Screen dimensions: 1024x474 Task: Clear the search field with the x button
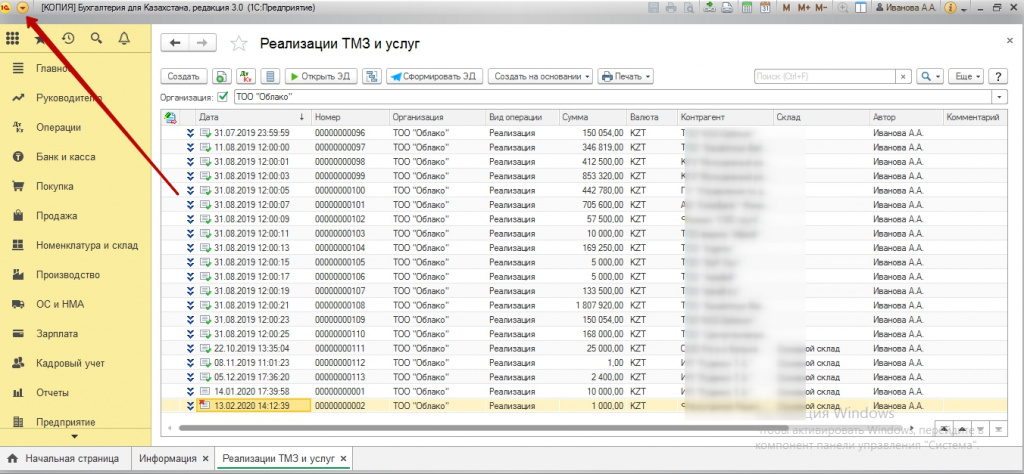(903, 76)
